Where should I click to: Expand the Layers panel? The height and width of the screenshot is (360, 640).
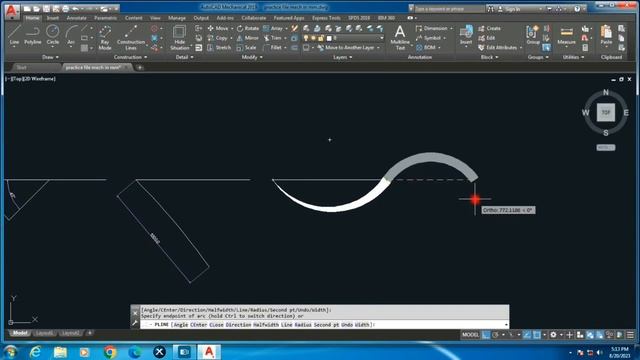click(342, 57)
